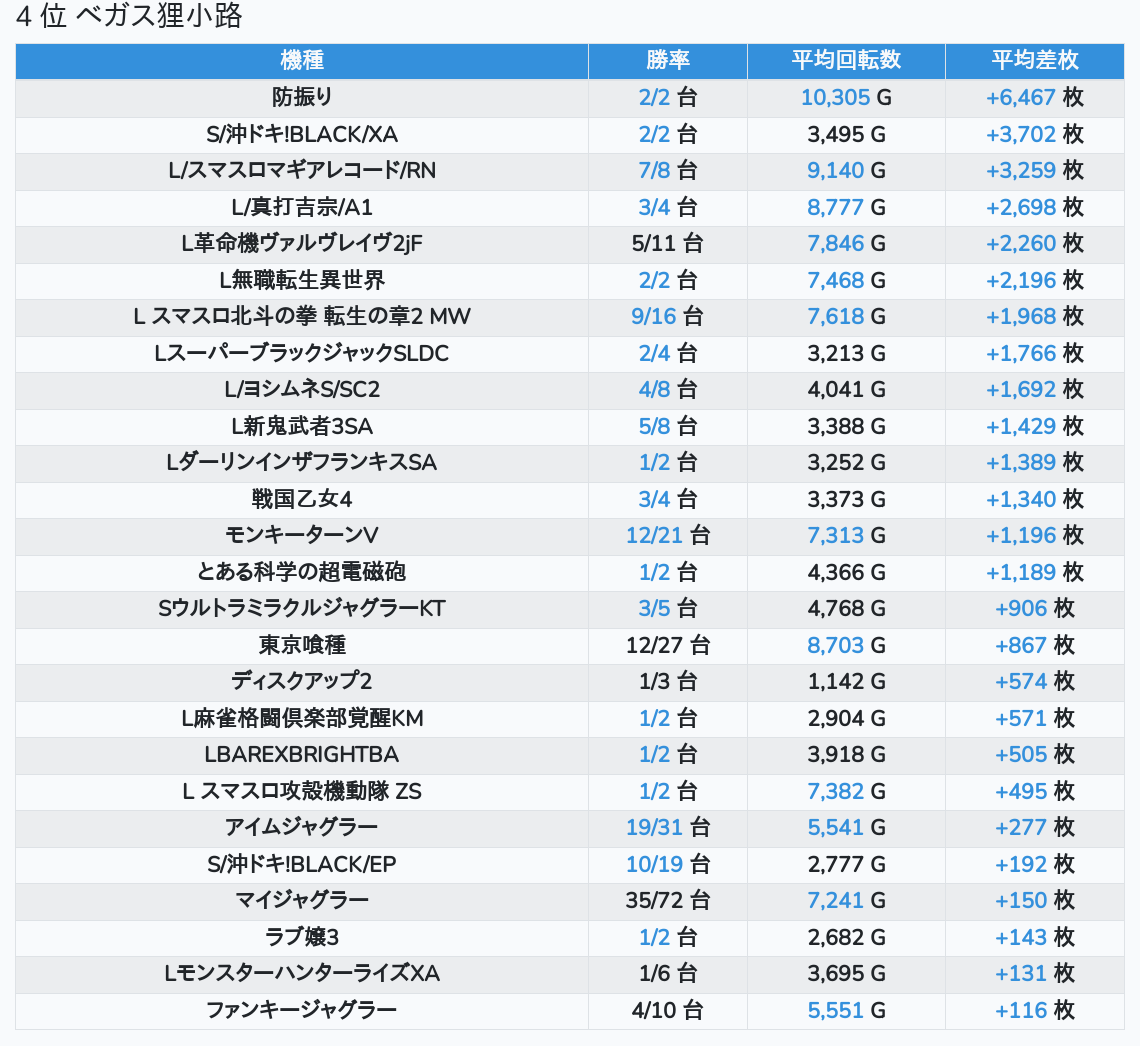
Task: Click the 機種 column header
Action: 301,60
